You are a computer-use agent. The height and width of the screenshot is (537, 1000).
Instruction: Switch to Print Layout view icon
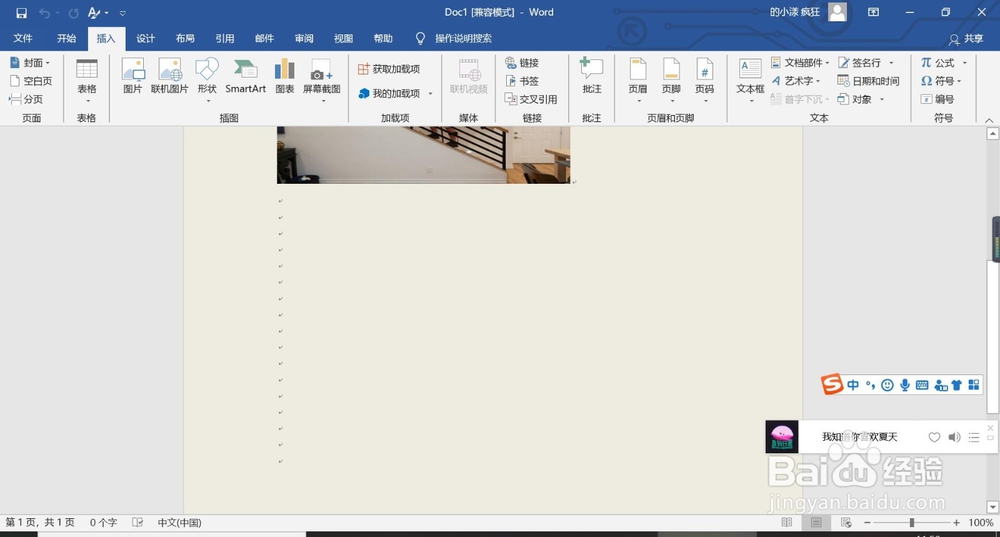(816, 522)
